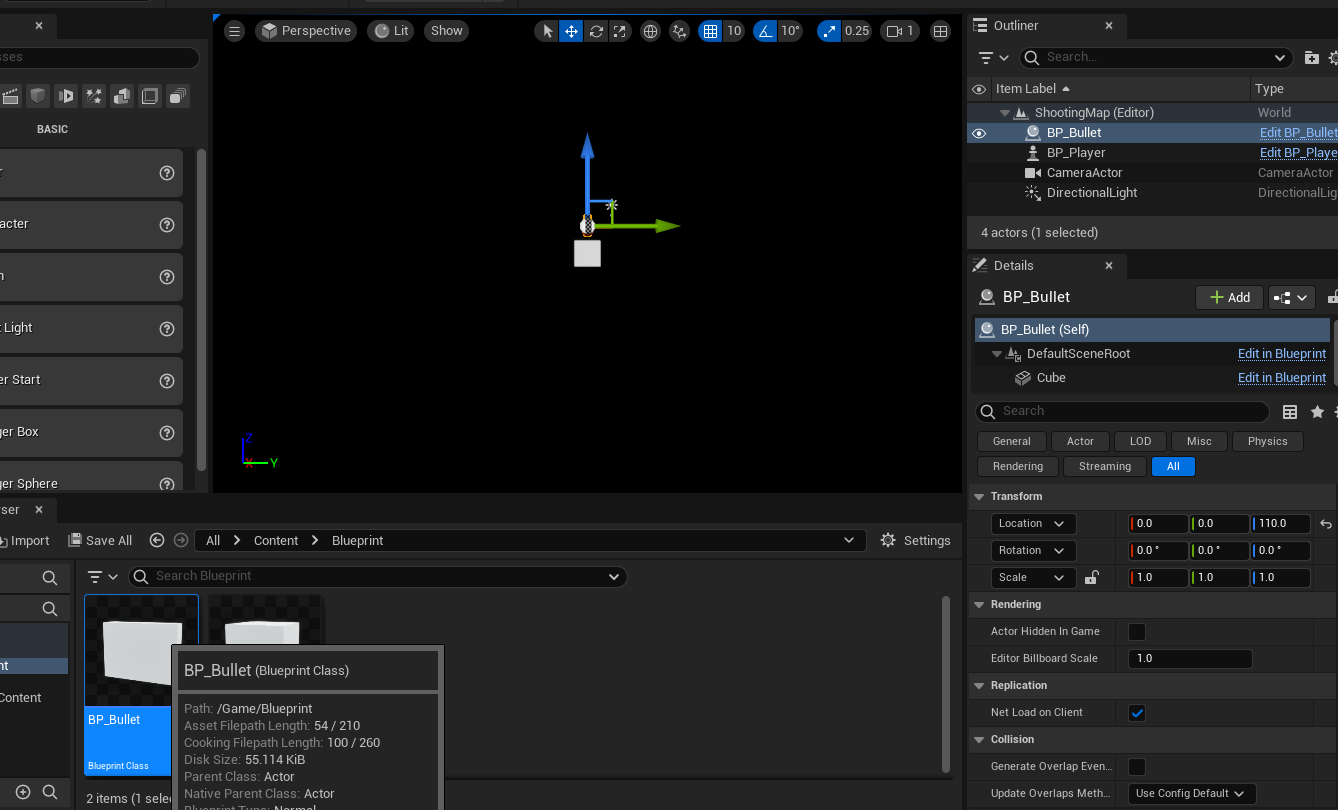
Task: Click the eye visibility column header
Action: tap(979, 89)
